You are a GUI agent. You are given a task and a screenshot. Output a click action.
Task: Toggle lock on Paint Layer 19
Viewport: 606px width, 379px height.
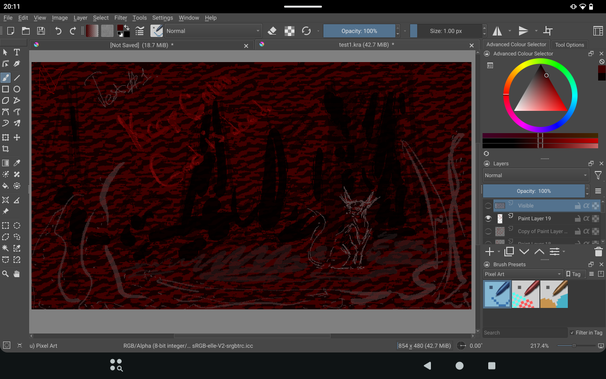(578, 219)
